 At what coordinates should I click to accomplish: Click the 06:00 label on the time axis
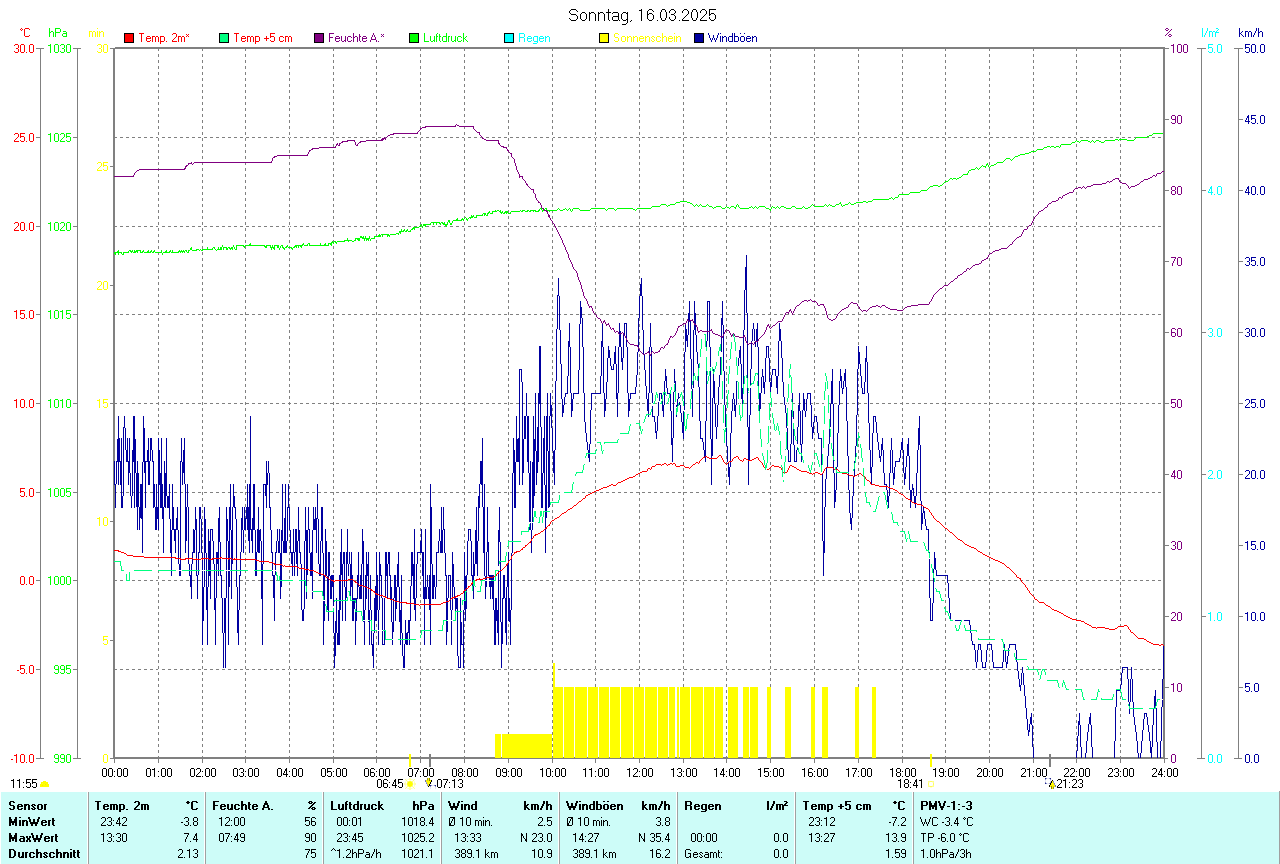tap(377, 772)
